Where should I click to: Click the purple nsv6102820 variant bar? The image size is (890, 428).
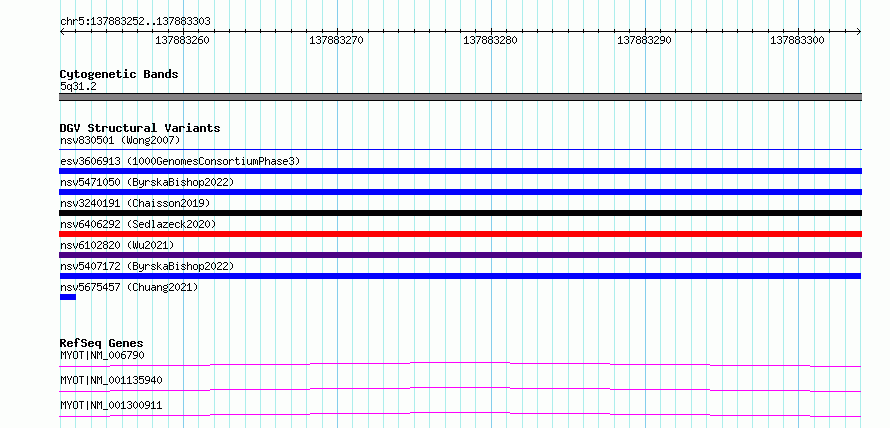461,255
